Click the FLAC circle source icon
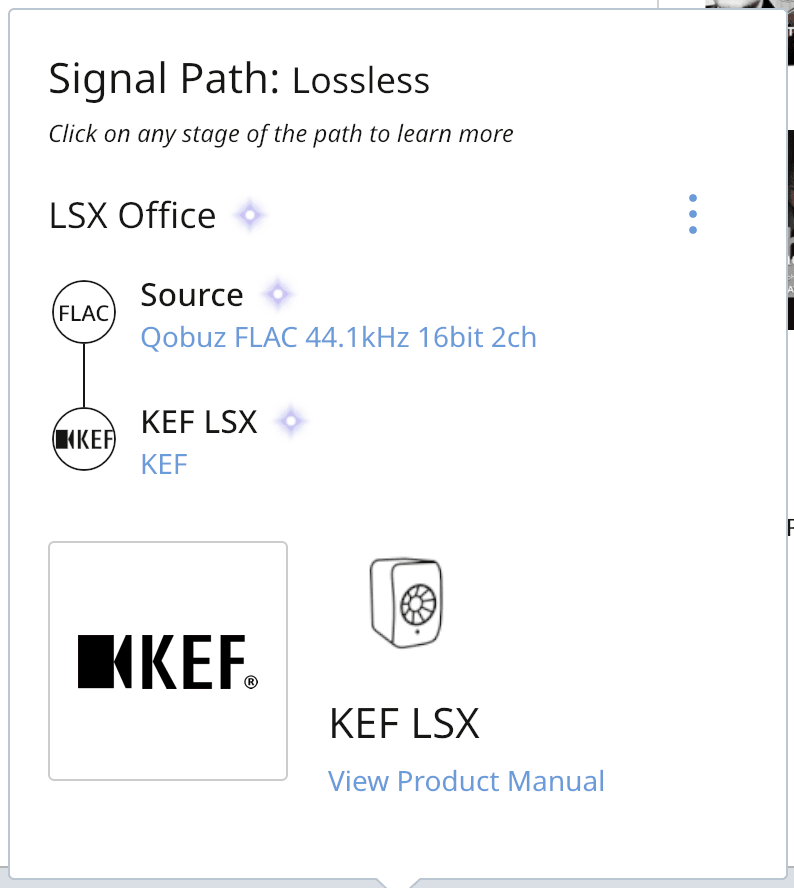This screenshot has height=888, width=794. pyautogui.click(x=84, y=313)
